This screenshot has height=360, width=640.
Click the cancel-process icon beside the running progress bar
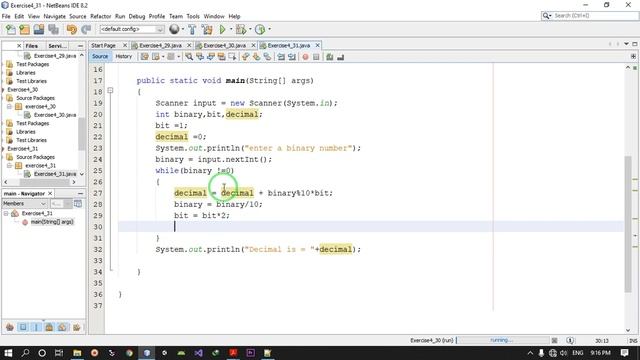coord(554,340)
